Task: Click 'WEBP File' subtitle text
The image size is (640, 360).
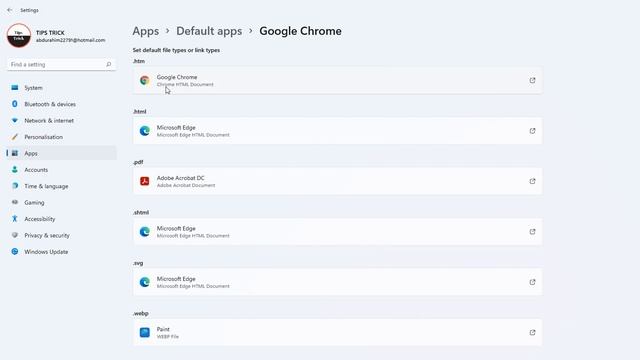Action: point(168,337)
